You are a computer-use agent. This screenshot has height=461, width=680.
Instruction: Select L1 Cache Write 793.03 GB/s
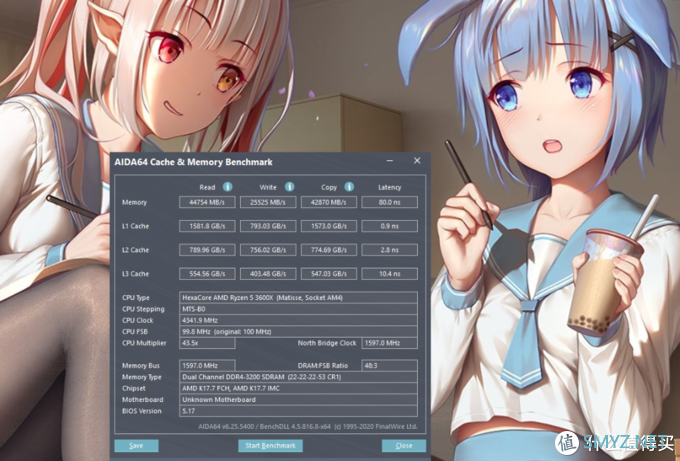pos(268,226)
